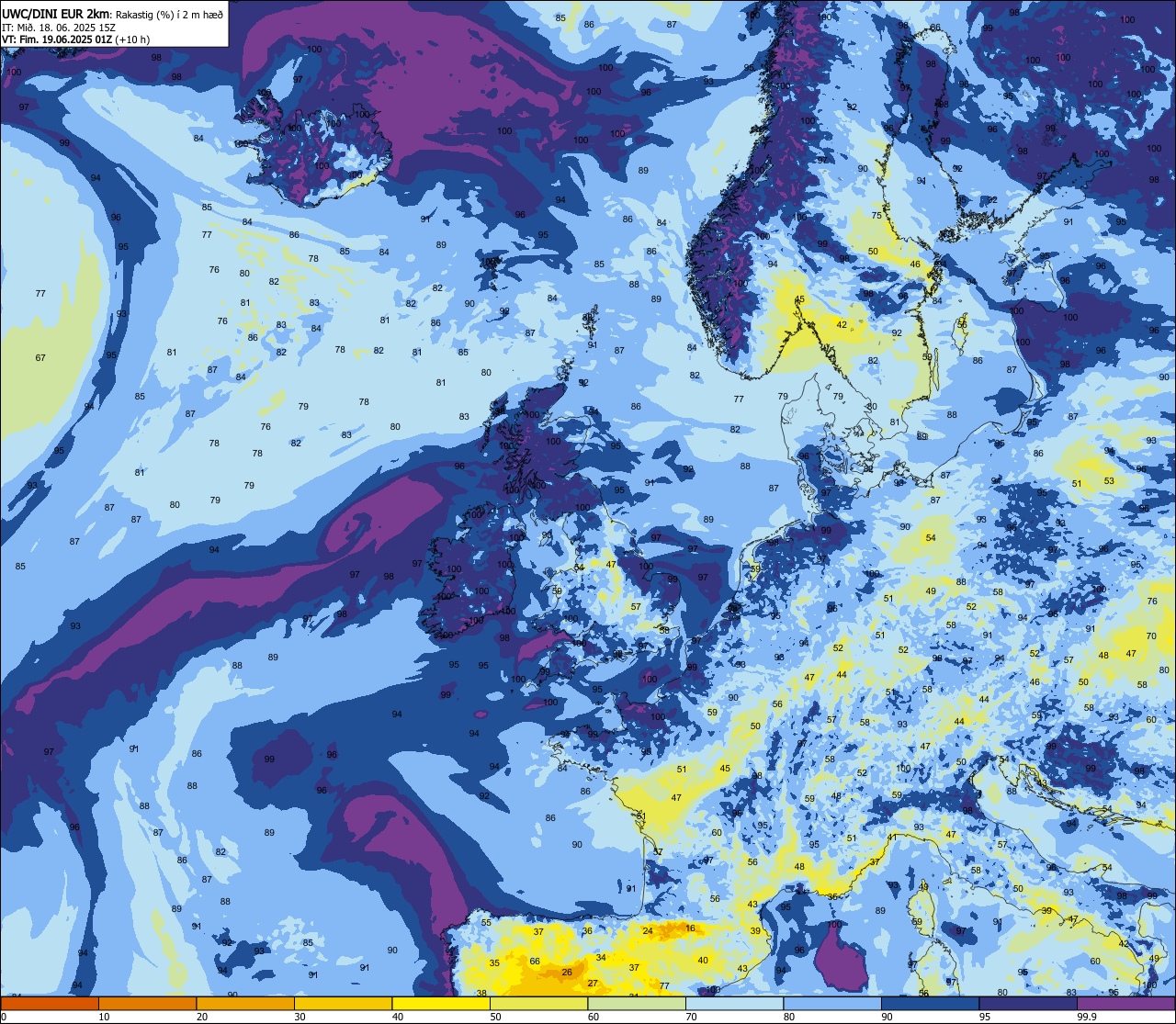
Task: Click the "(+10 h)" forecast offset text
Action: [132, 39]
